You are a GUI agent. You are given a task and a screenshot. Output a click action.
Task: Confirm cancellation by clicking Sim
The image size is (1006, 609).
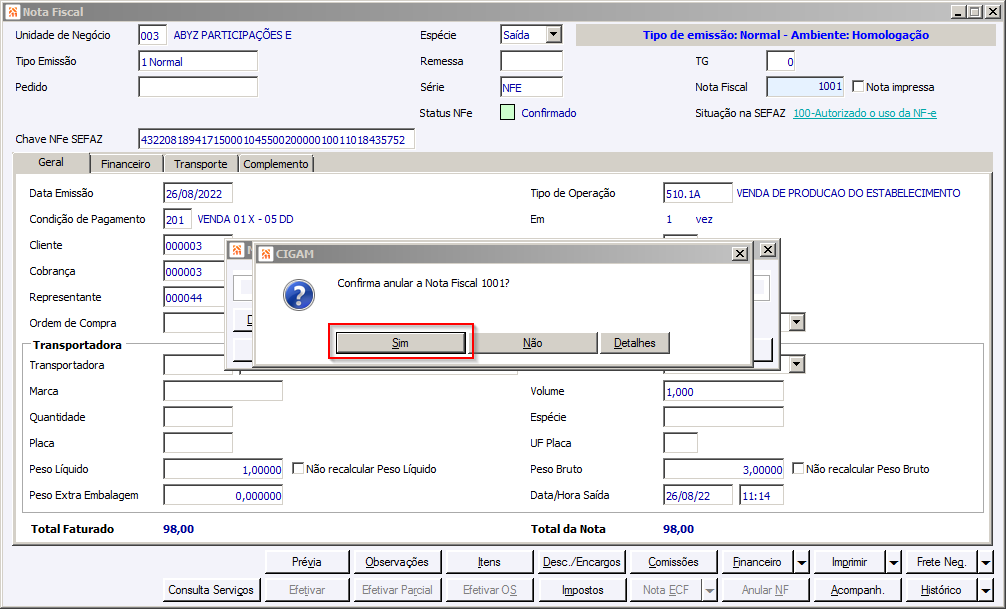tap(400, 343)
